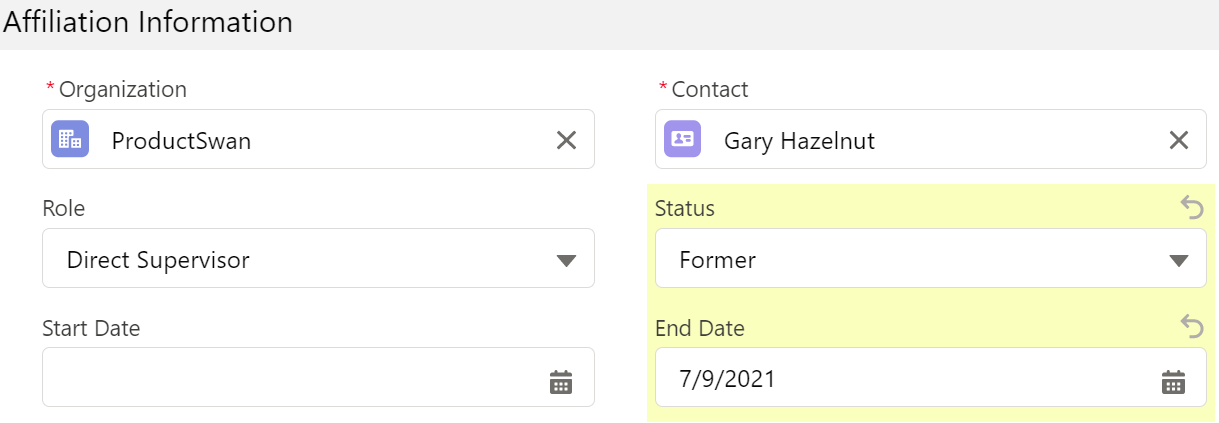The height and width of the screenshot is (423, 1219).
Task: Select the Gary Hazelnut text in Contact
Action: tap(799, 141)
